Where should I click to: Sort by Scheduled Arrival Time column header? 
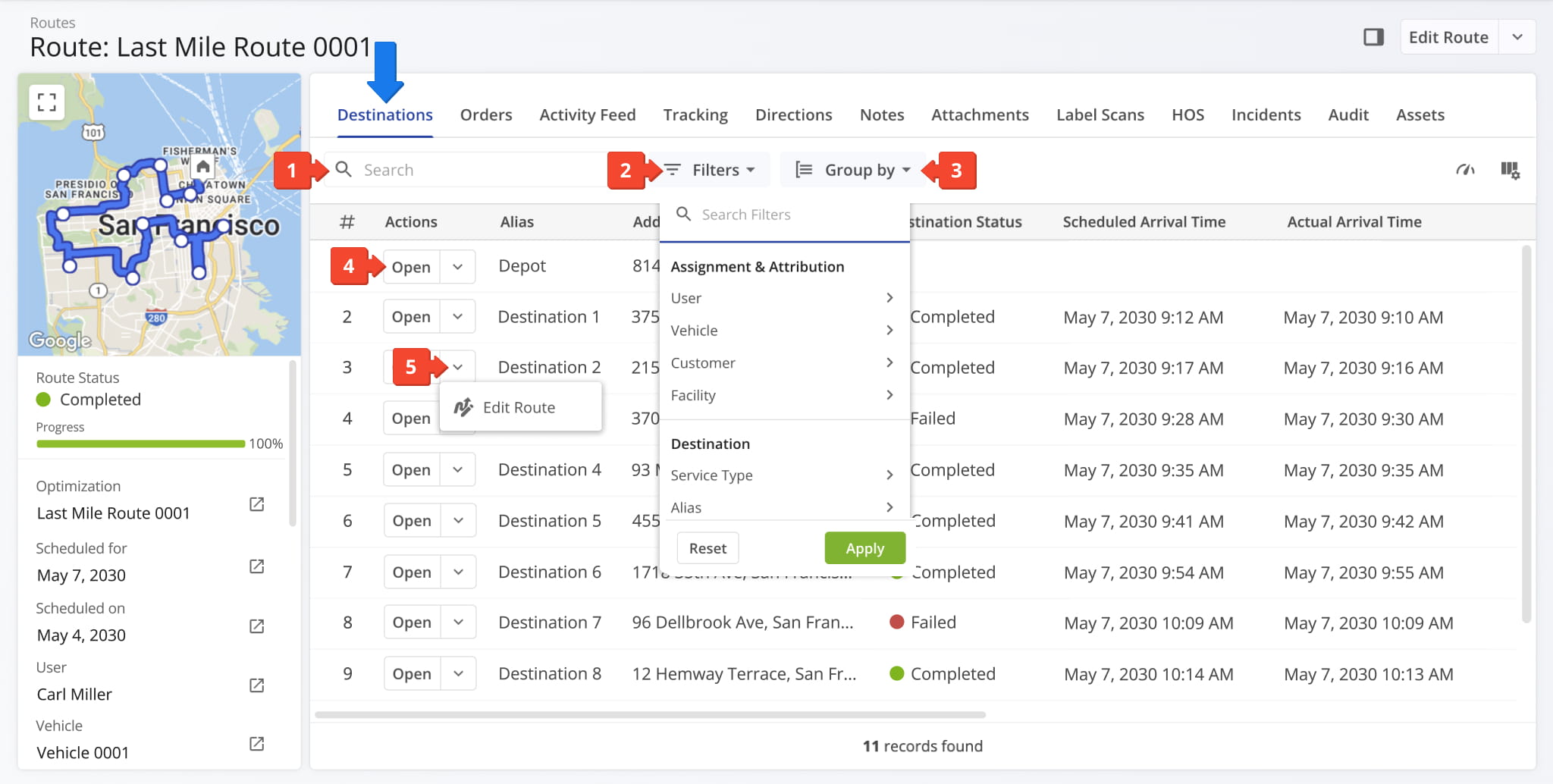point(1144,222)
